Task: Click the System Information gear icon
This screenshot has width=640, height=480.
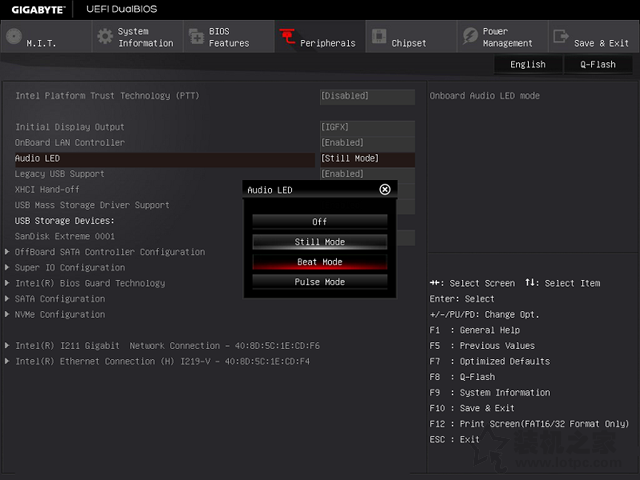Action: pyautogui.click(x=105, y=37)
